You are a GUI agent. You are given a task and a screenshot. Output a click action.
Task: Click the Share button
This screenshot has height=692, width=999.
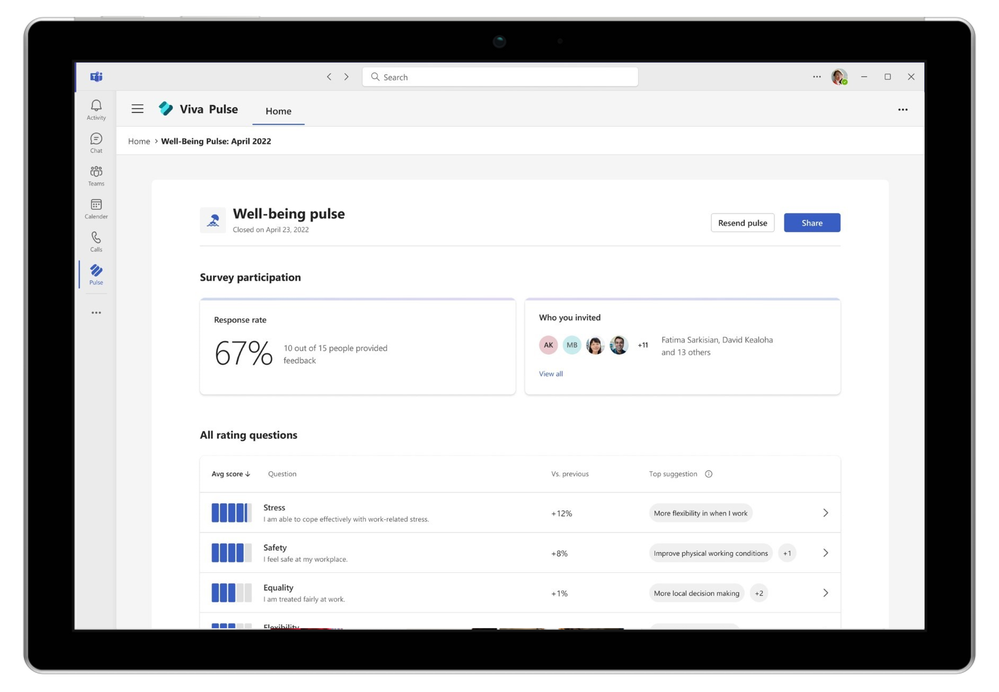(x=812, y=223)
